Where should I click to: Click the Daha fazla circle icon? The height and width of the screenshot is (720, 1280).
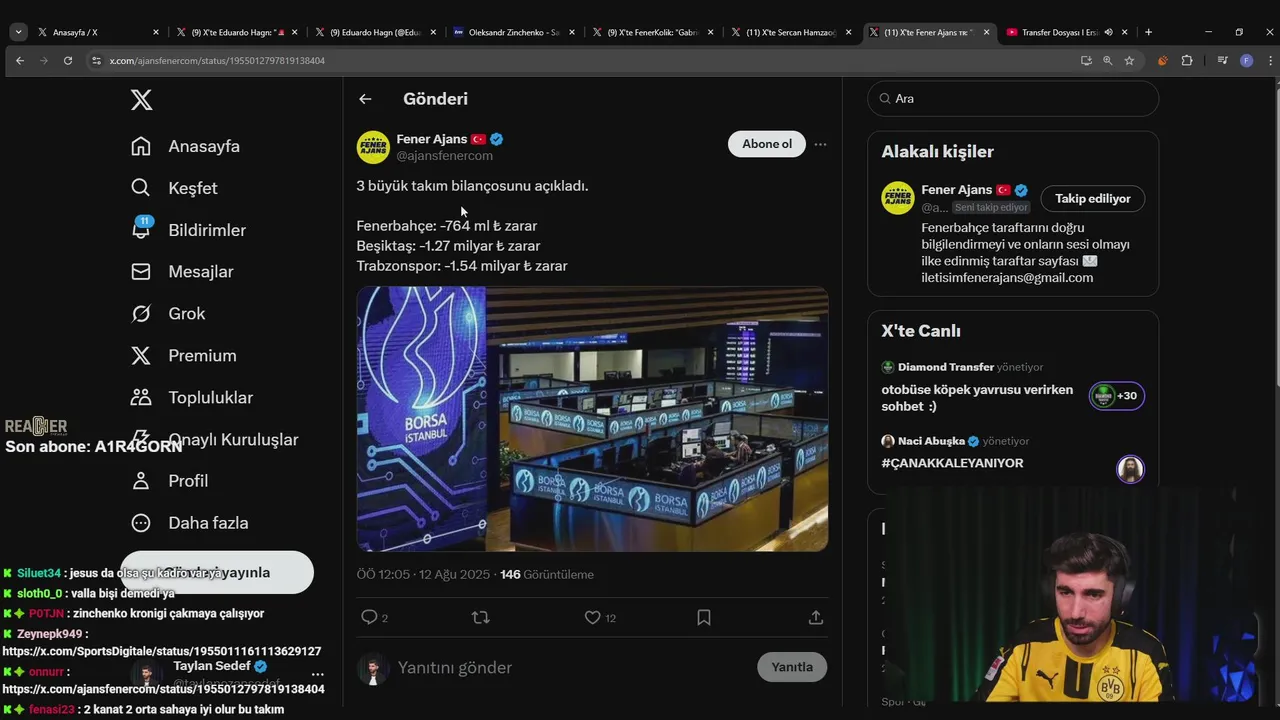pyautogui.click(x=141, y=523)
